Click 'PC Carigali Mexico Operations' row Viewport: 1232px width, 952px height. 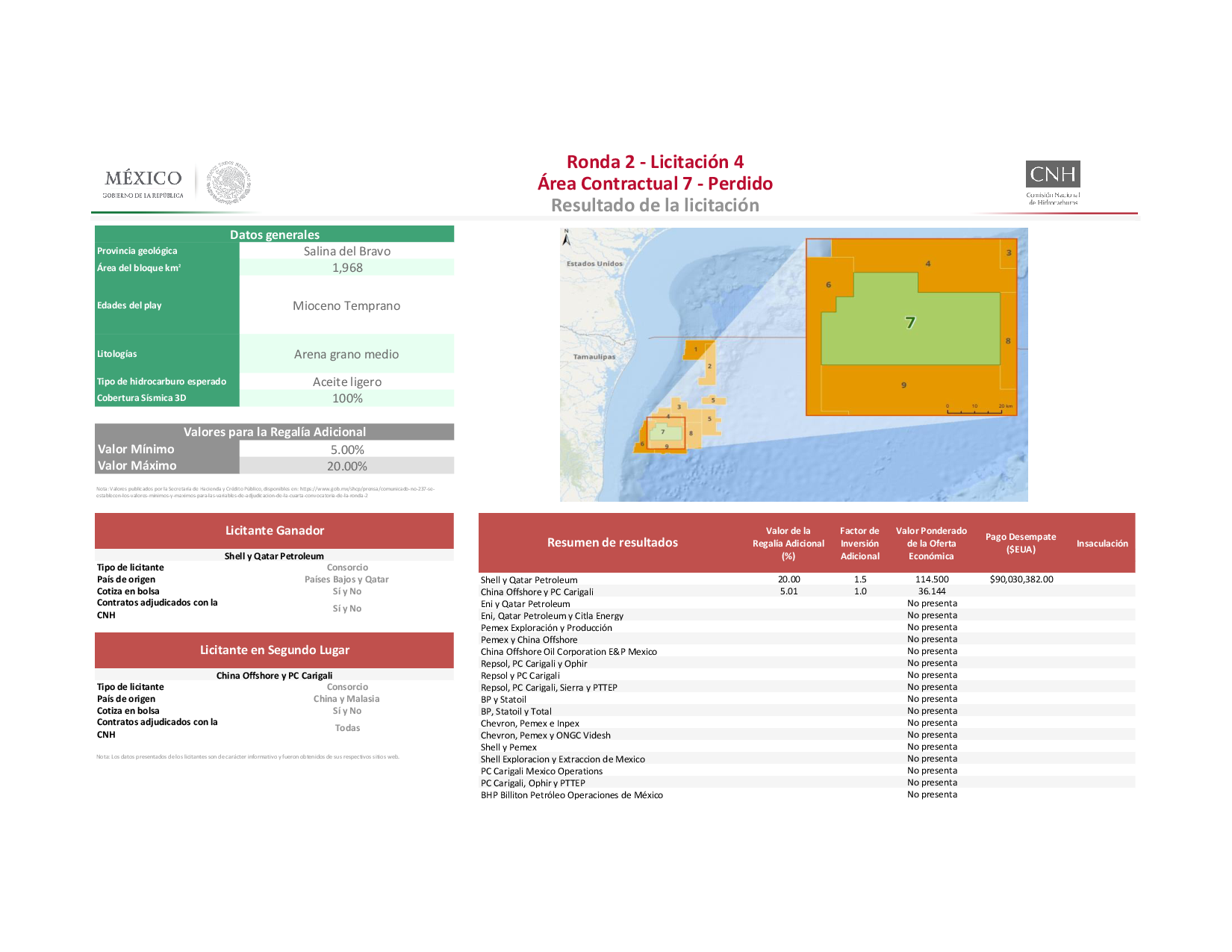coord(806,771)
